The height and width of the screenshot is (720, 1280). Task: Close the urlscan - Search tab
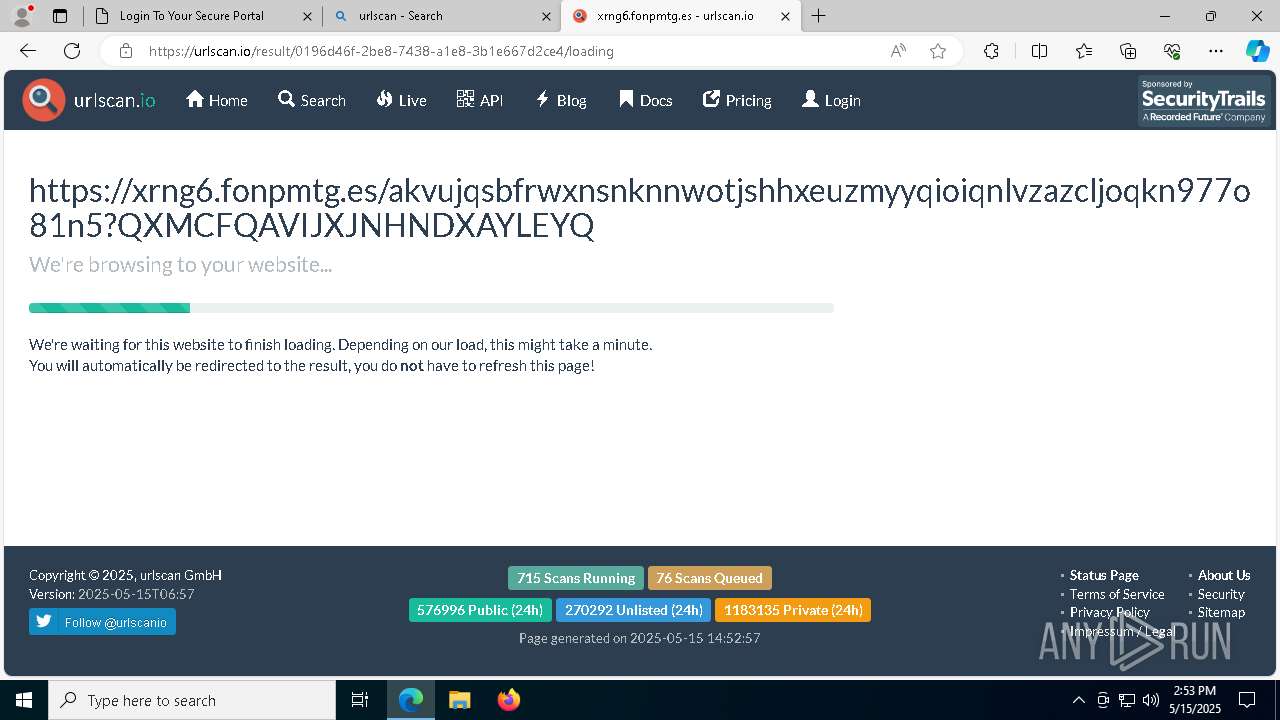tap(546, 16)
